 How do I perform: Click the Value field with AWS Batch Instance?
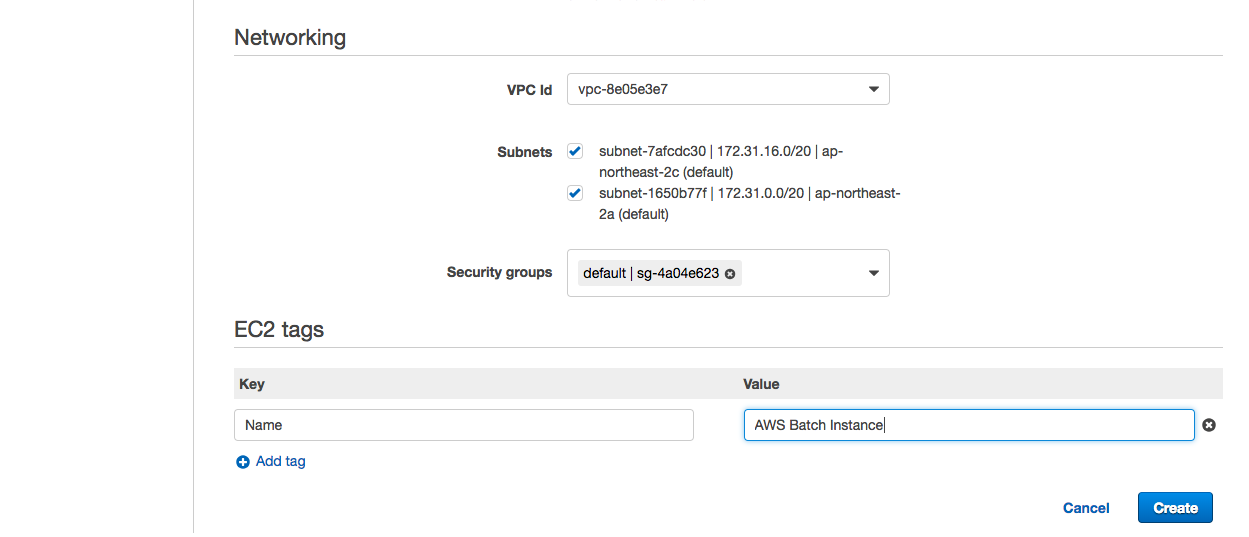[968, 425]
